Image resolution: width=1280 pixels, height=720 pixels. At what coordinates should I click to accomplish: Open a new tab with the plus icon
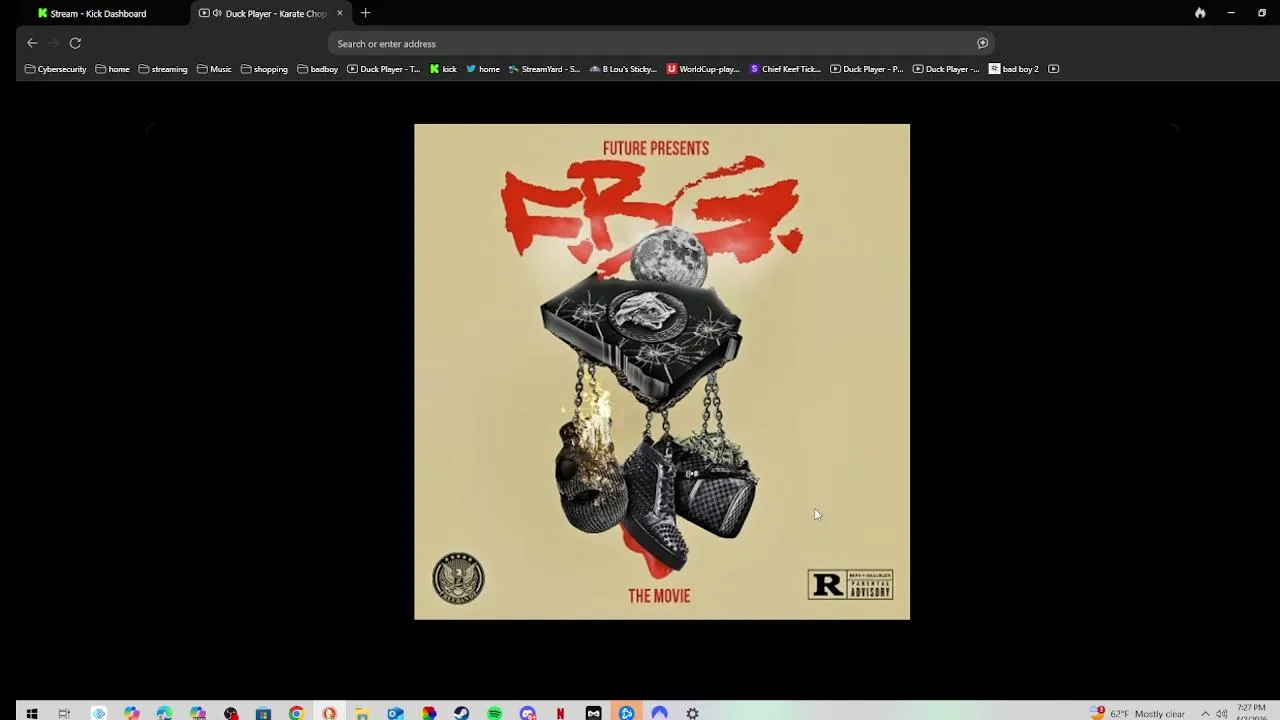coord(365,13)
